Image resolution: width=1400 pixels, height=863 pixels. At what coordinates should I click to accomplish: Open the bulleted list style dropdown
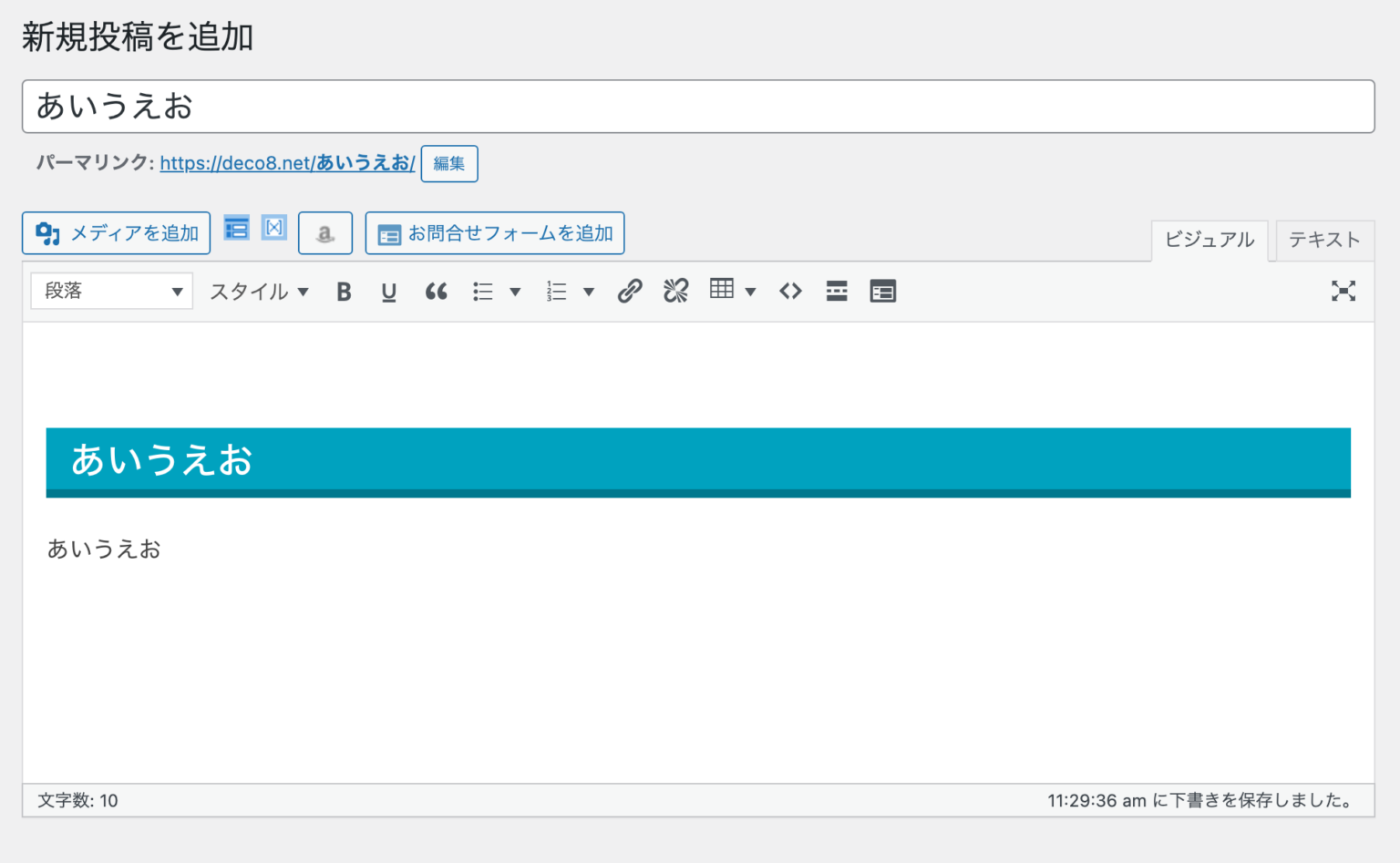pyautogui.click(x=516, y=291)
